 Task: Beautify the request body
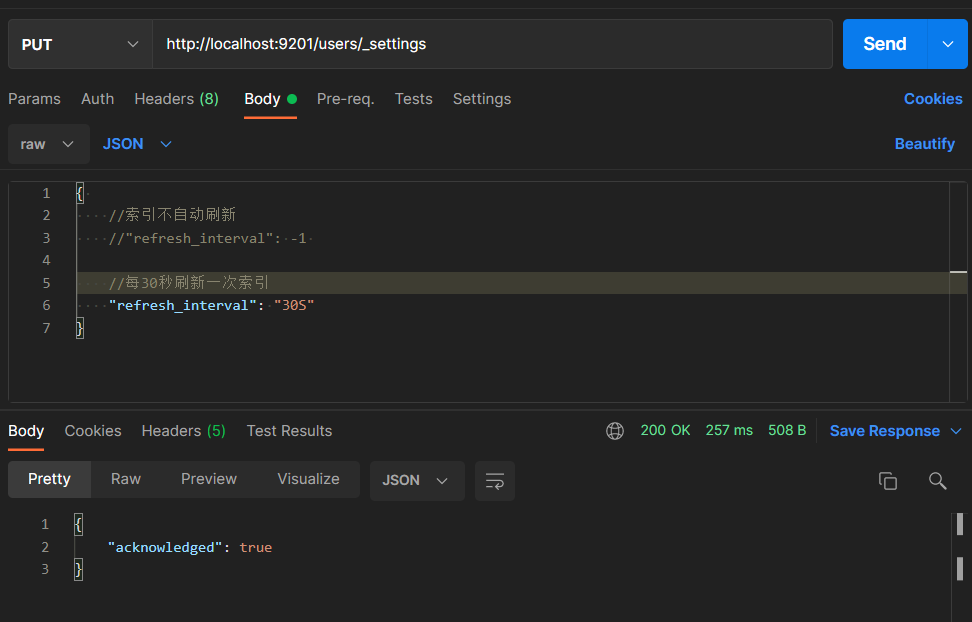click(924, 144)
